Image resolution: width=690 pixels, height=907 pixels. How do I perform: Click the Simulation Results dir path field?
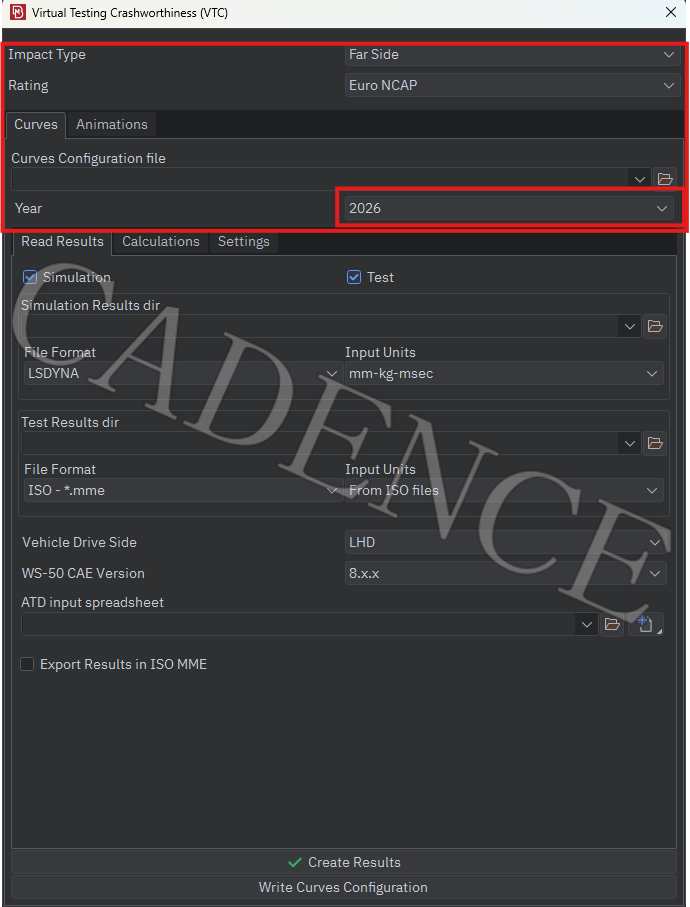click(320, 327)
